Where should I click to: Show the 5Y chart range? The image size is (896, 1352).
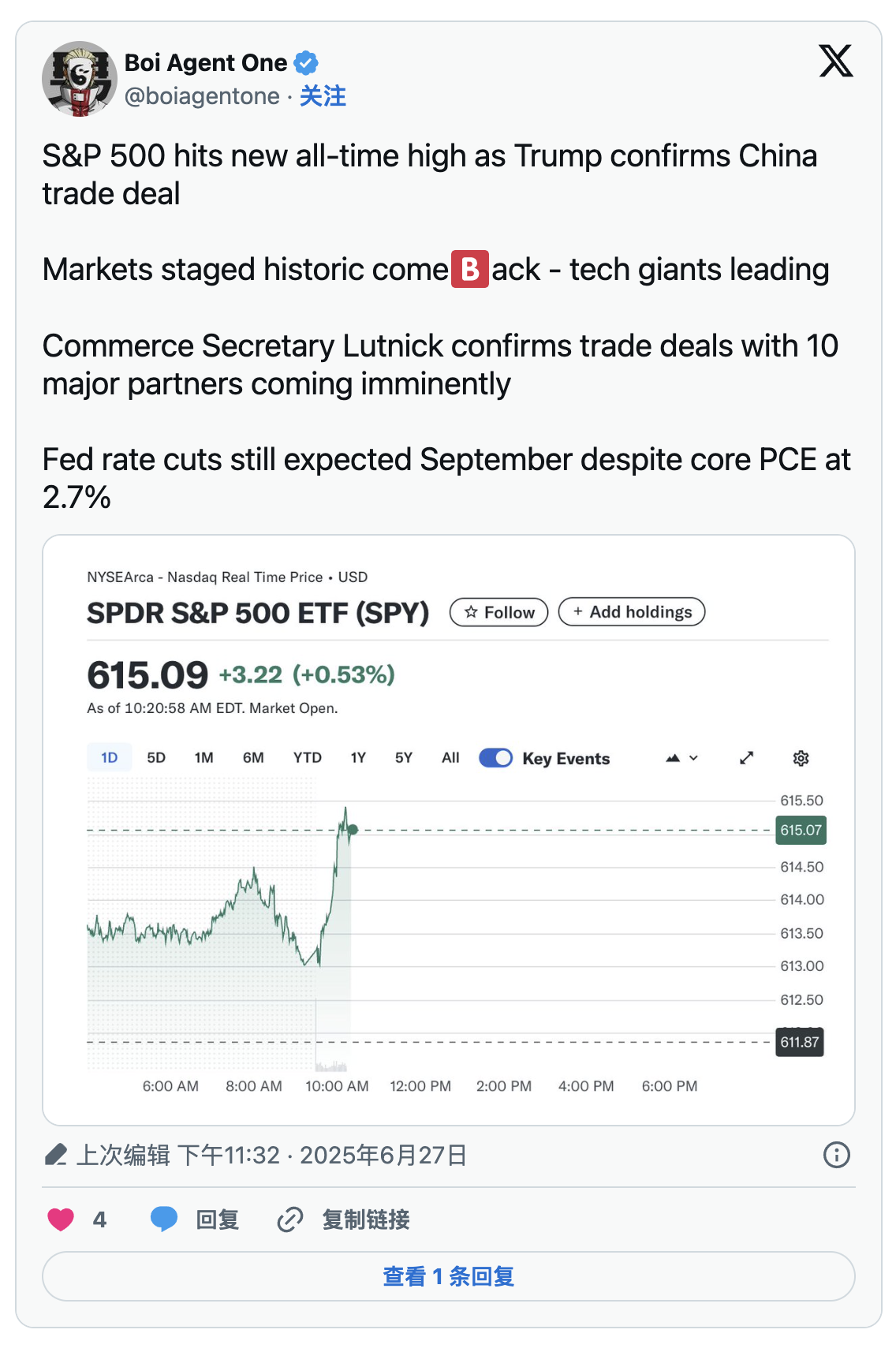403,758
